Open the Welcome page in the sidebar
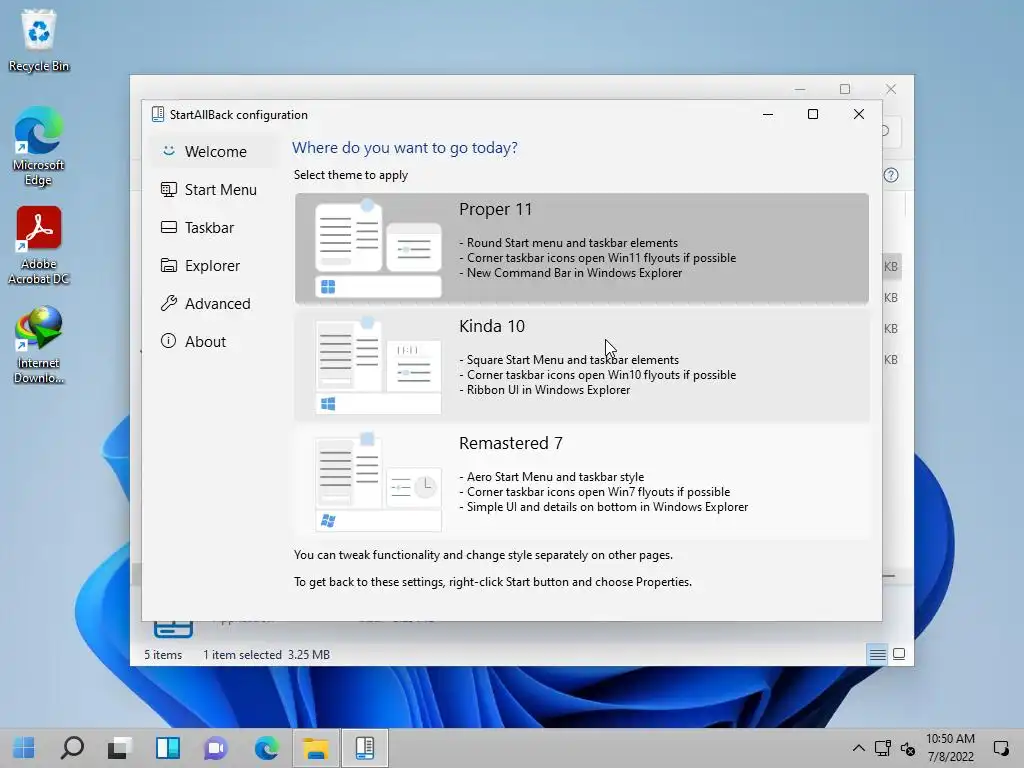The width and height of the screenshot is (1024, 768). (215, 152)
